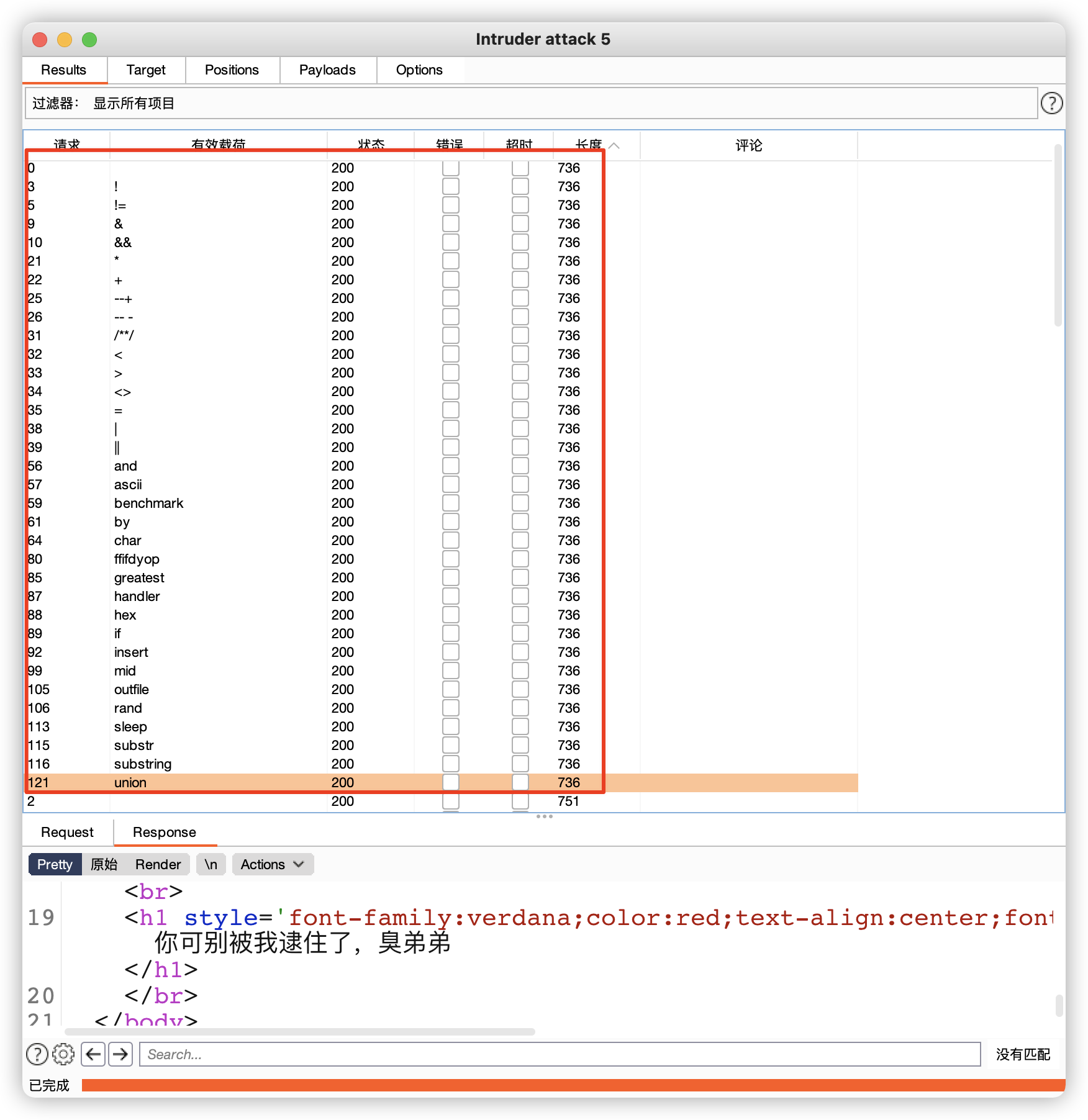Switch to the Target tab
This screenshot has width=1088, height=1120.
pyautogui.click(x=146, y=70)
